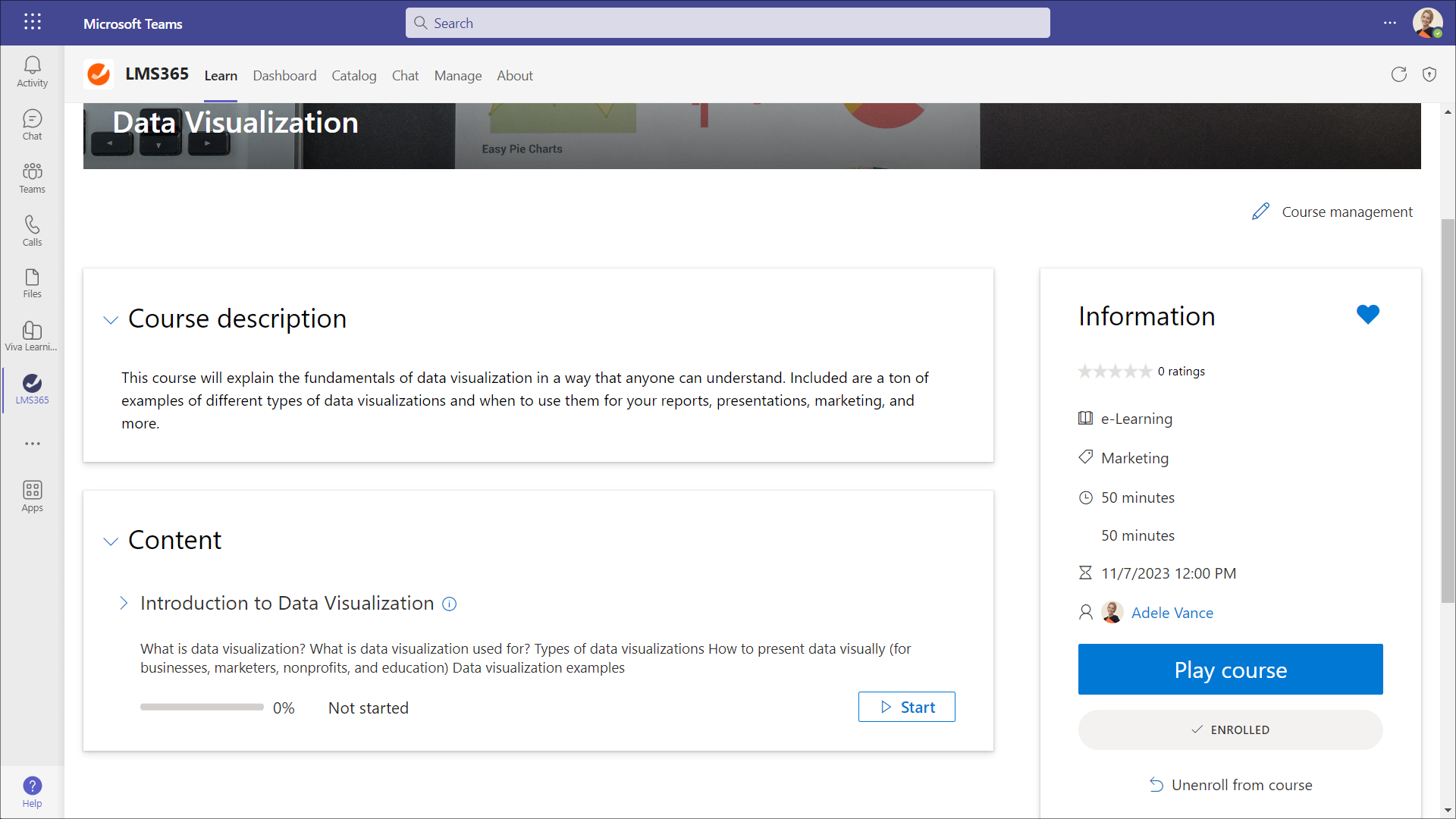Switch to the Catalog tab
Image resolution: width=1456 pixels, height=819 pixels.
coord(354,76)
